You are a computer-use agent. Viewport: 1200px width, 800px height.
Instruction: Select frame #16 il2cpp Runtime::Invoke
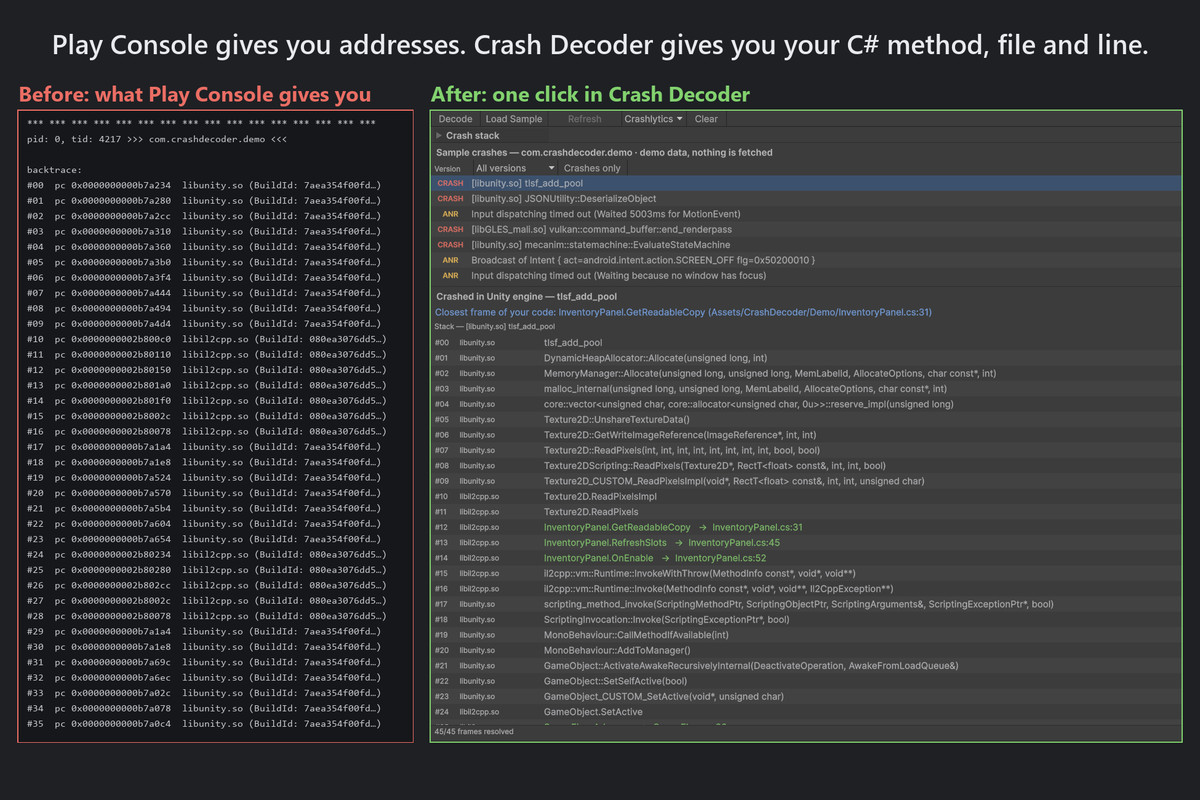click(x=807, y=589)
